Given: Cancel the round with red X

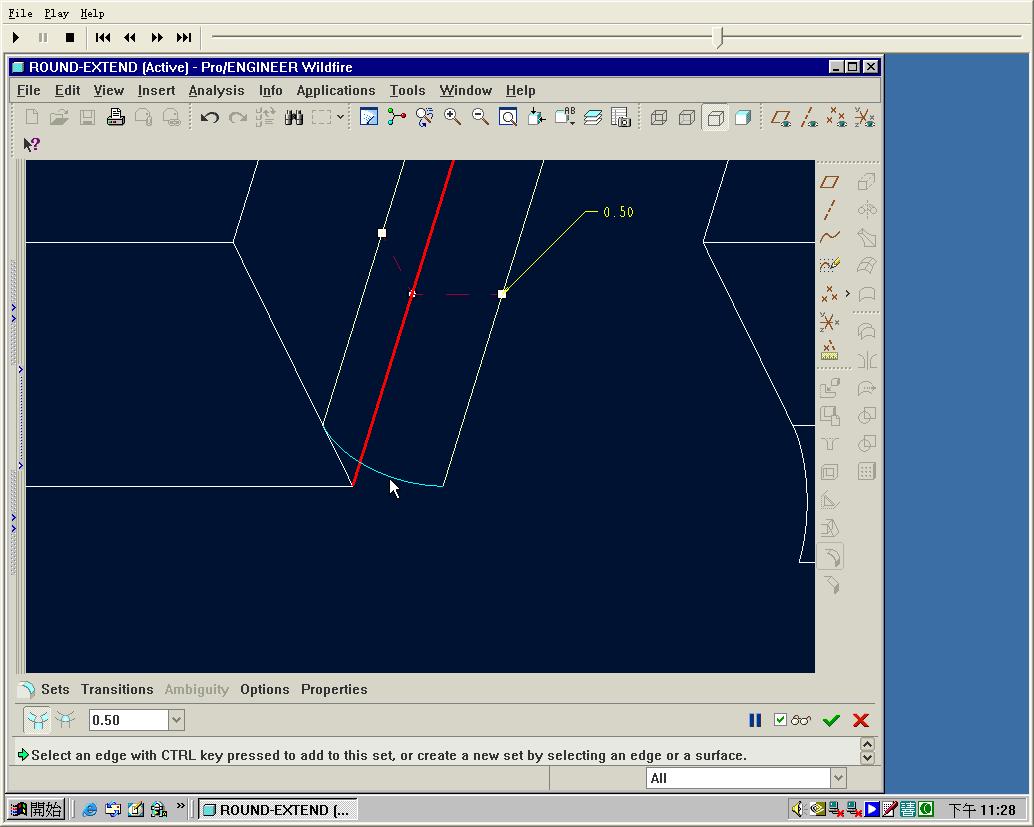Looking at the screenshot, I should tap(861, 720).
